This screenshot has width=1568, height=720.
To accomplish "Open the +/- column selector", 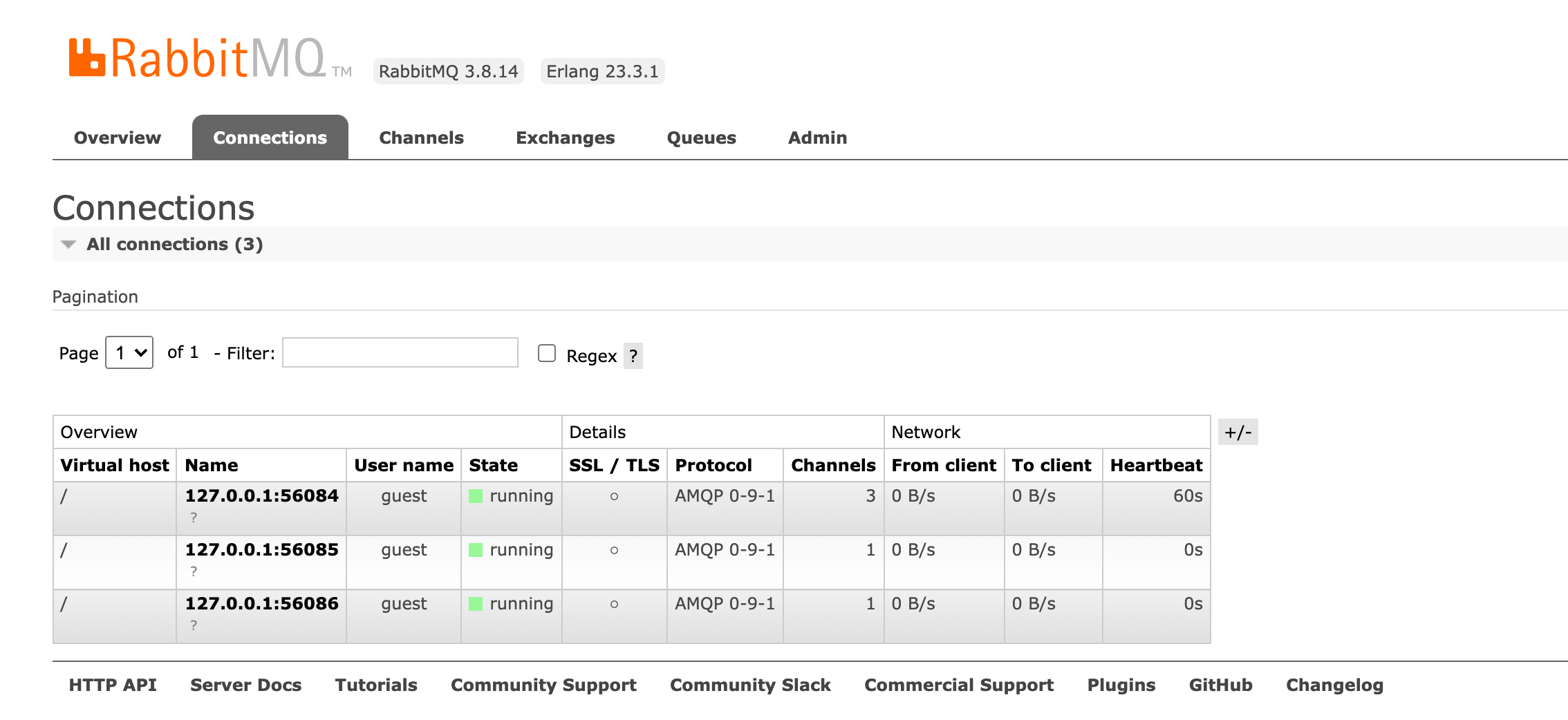I will pos(1238,431).
